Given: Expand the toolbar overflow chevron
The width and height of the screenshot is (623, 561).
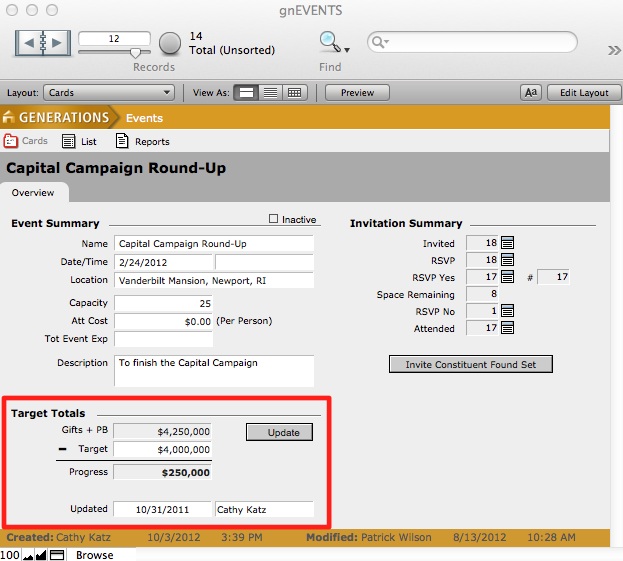Looking at the screenshot, I should coord(613,51).
